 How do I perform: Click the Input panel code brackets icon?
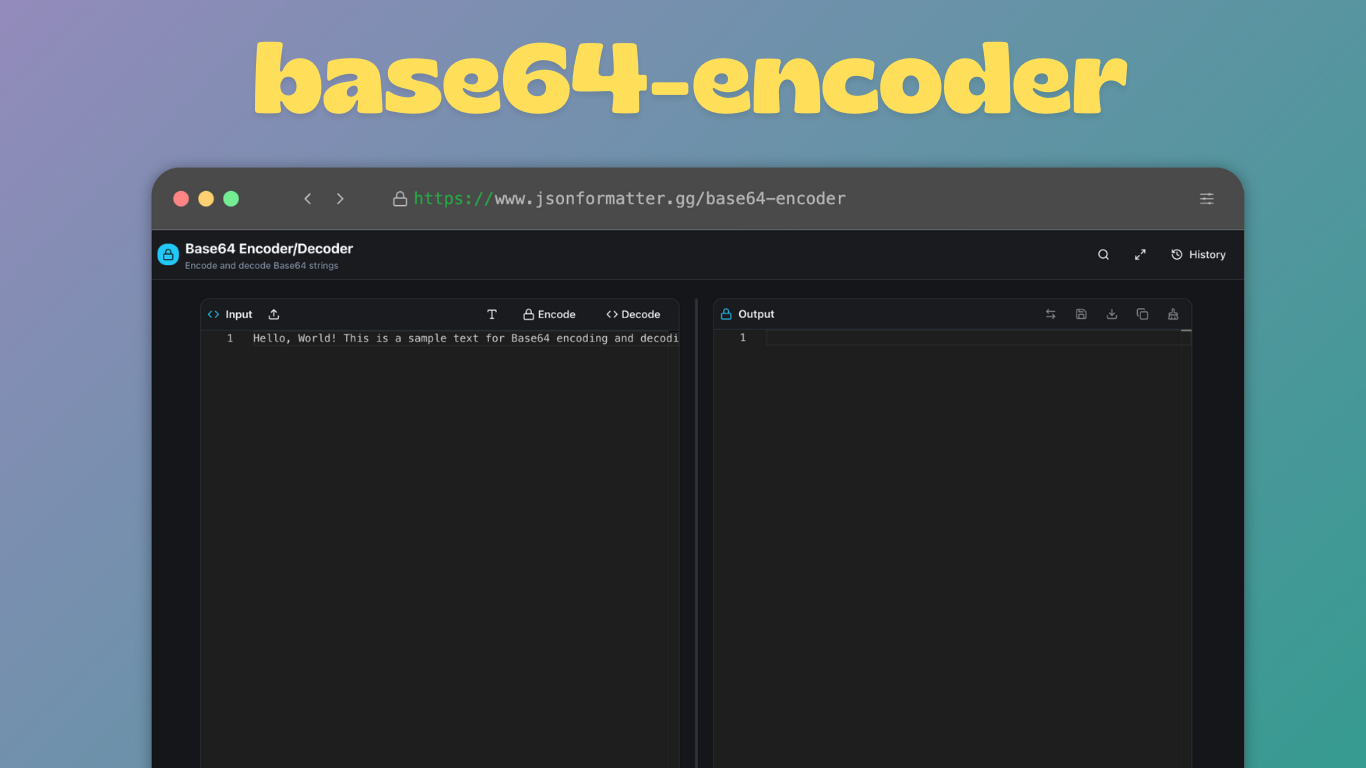pyautogui.click(x=213, y=314)
